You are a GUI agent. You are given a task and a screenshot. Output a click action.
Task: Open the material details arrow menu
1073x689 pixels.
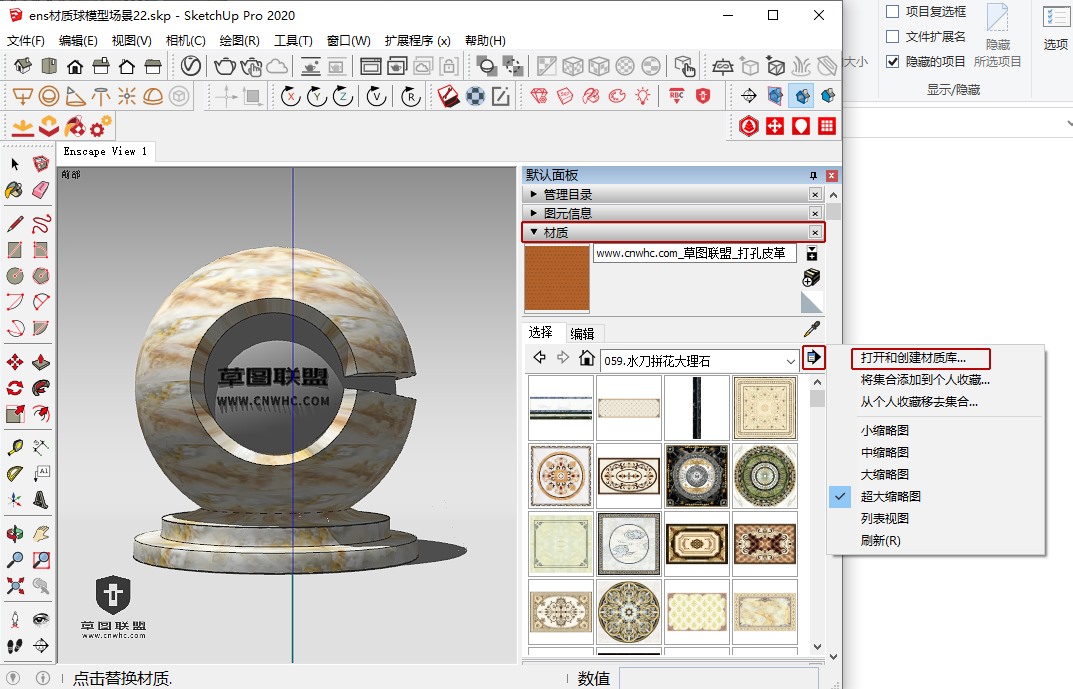pyautogui.click(x=813, y=357)
